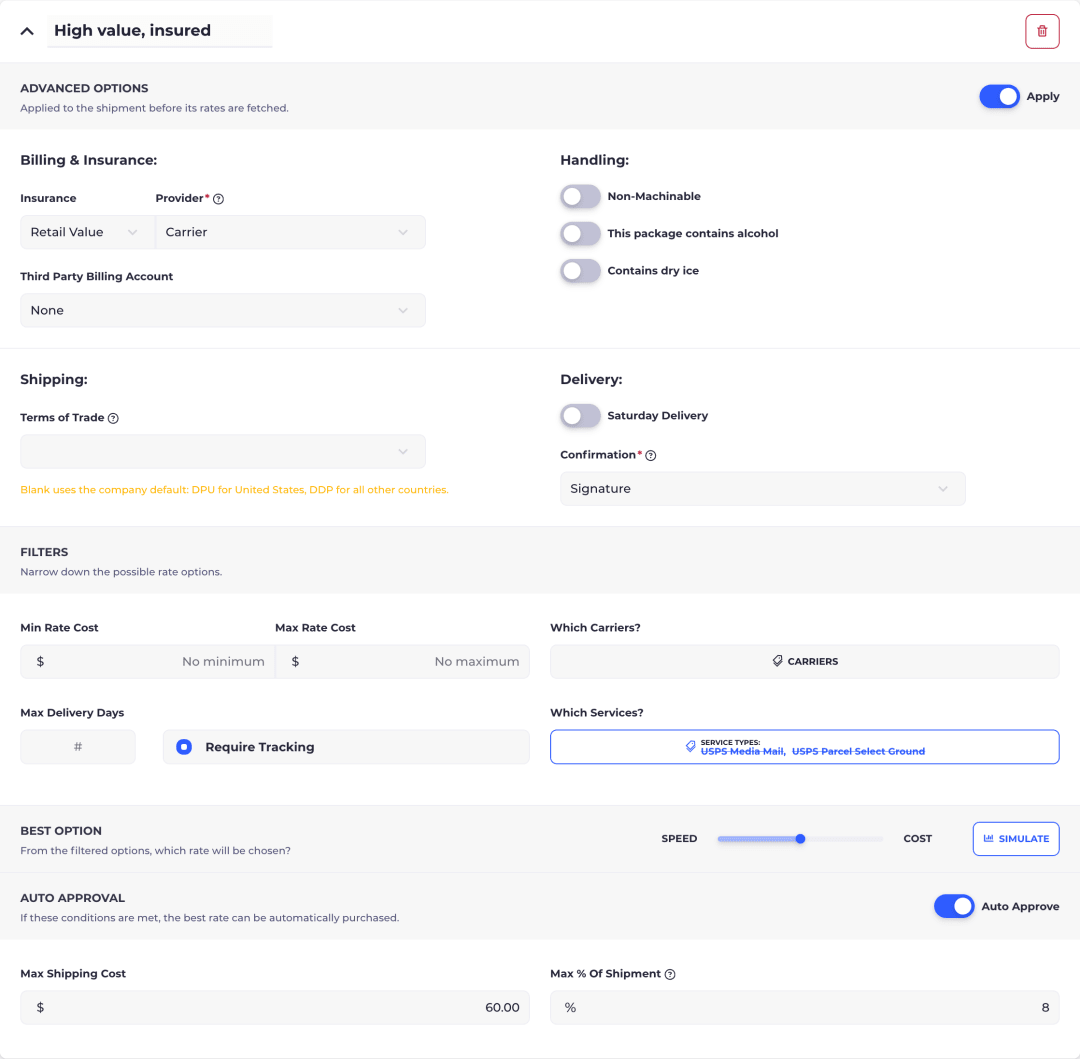Open the Terms of Trade help icon

(x=114, y=418)
